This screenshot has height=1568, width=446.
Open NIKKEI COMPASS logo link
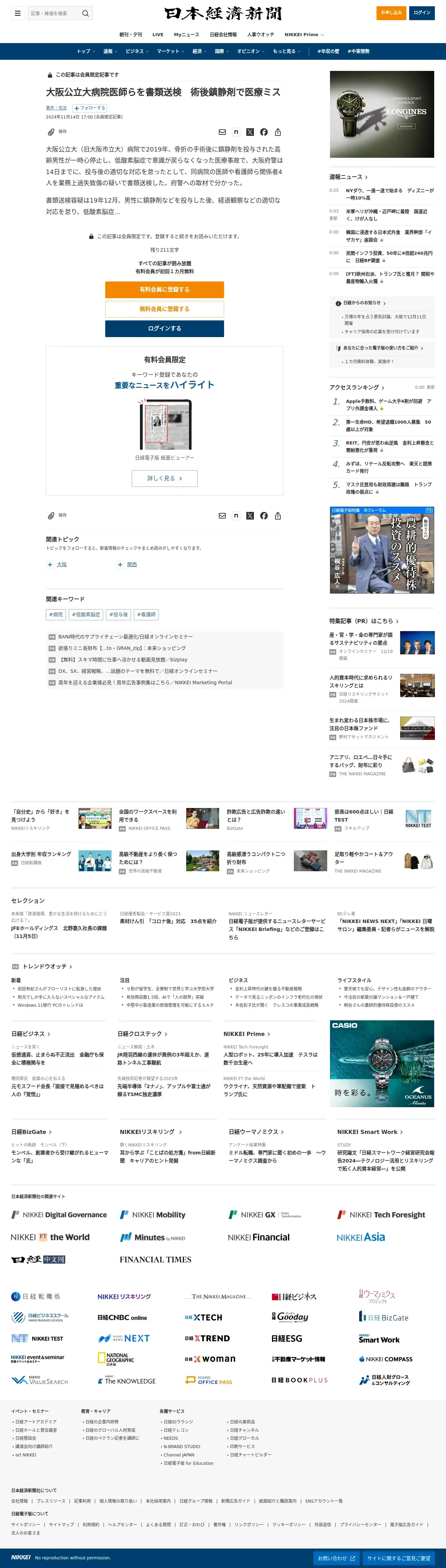click(386, 1359)
